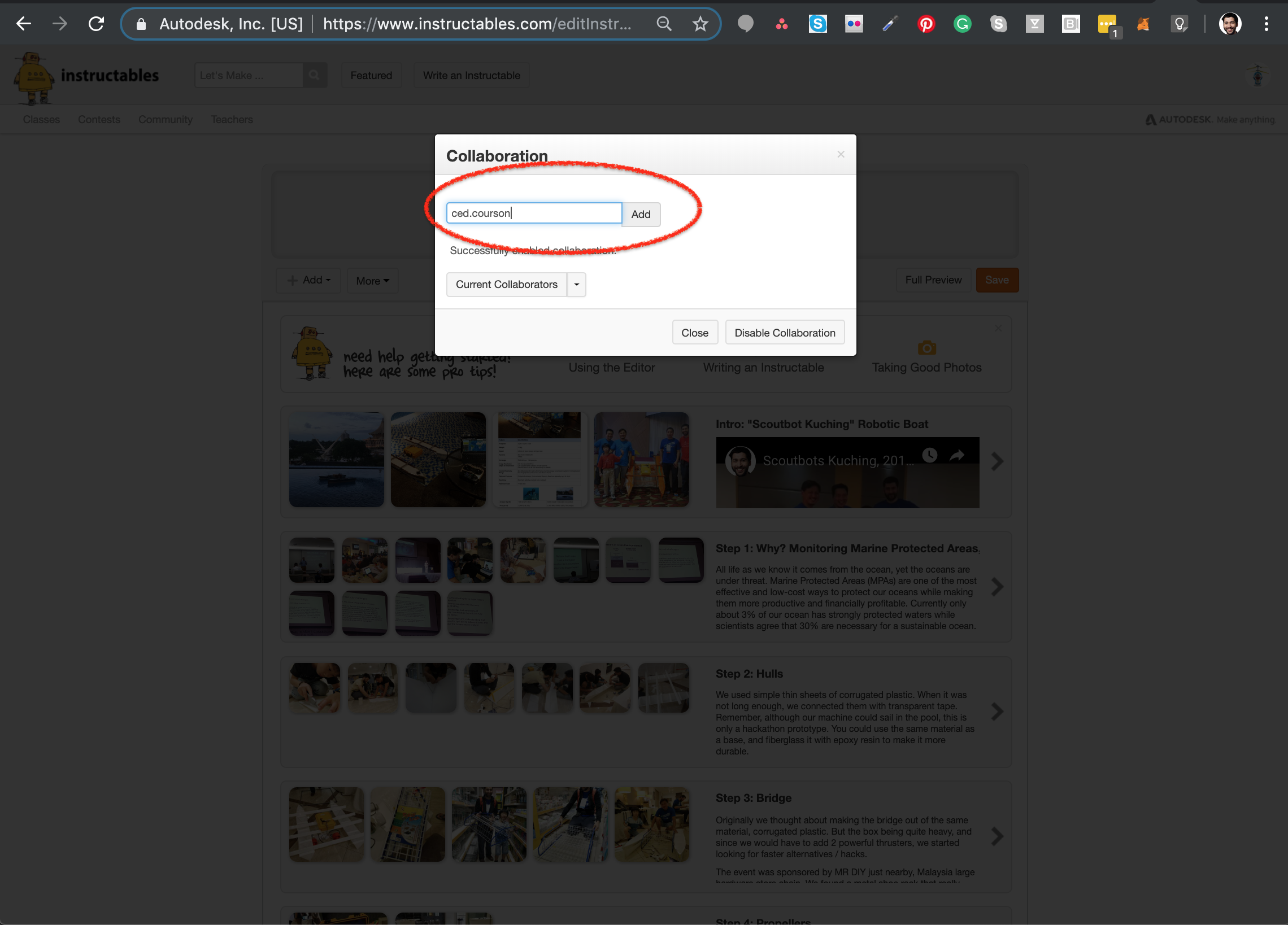Open the Add dropdown in editor toolbar

[x=308, y=280]
